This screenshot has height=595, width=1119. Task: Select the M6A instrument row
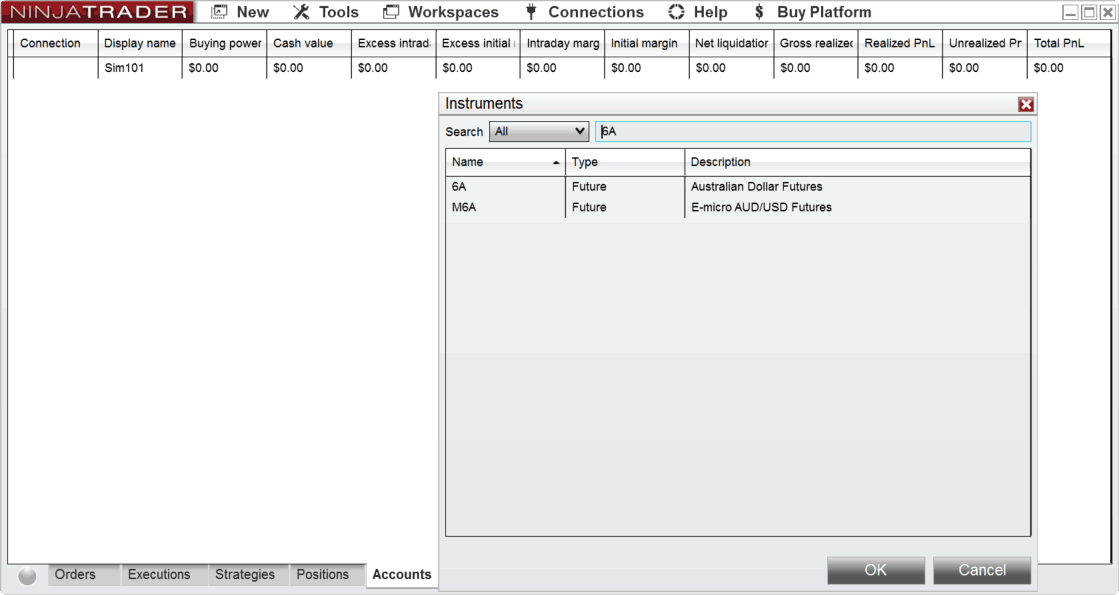pyautogui.click(x=738, y=208)
